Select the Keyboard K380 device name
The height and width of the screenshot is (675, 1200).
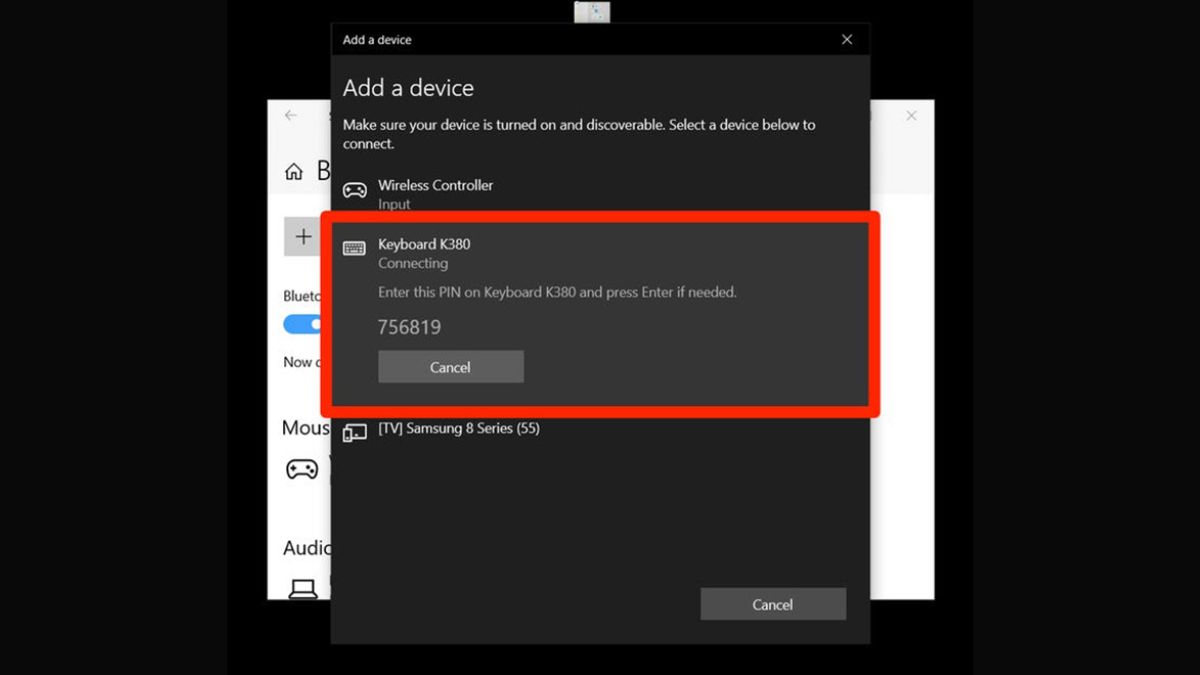(424, 244)
